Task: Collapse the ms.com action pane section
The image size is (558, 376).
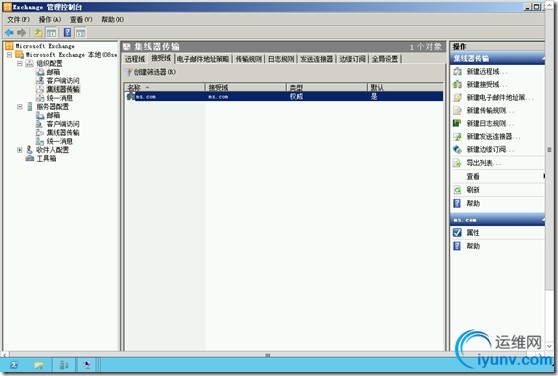Action: [543, 220]
